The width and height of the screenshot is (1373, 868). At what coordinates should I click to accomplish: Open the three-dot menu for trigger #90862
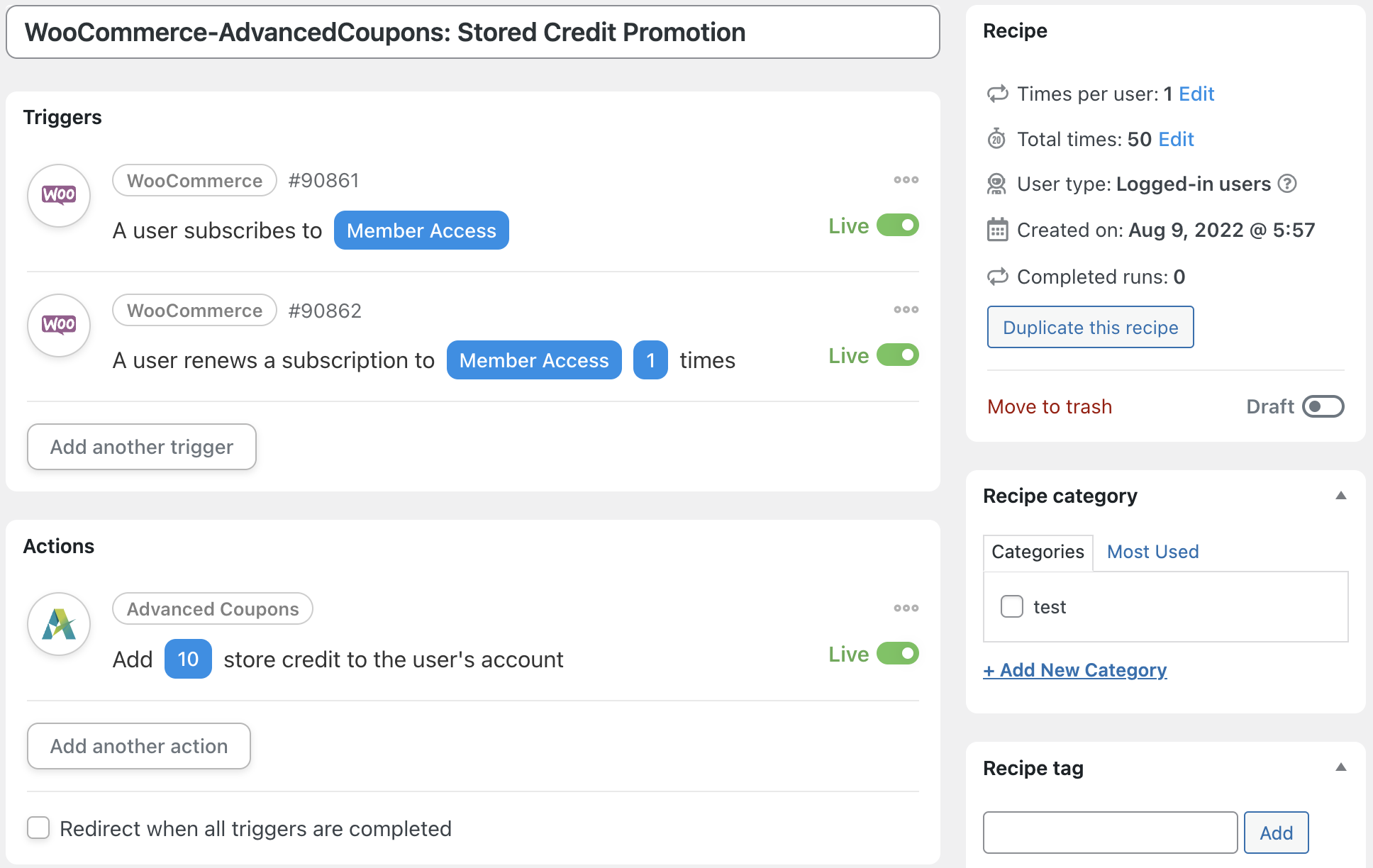tap(906, 310)
